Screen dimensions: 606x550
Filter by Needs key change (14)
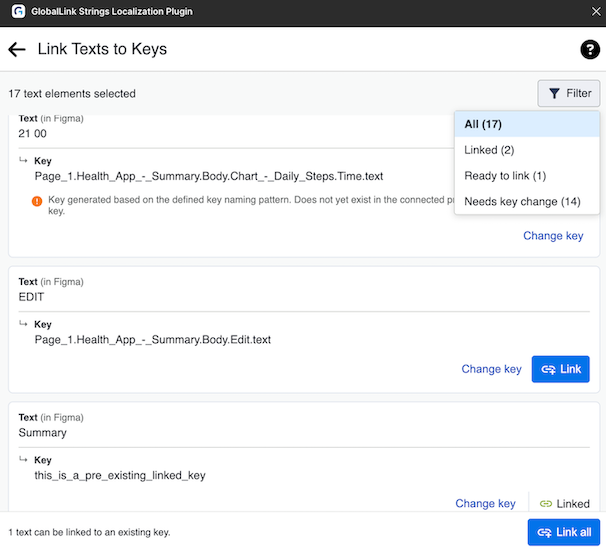527,201
